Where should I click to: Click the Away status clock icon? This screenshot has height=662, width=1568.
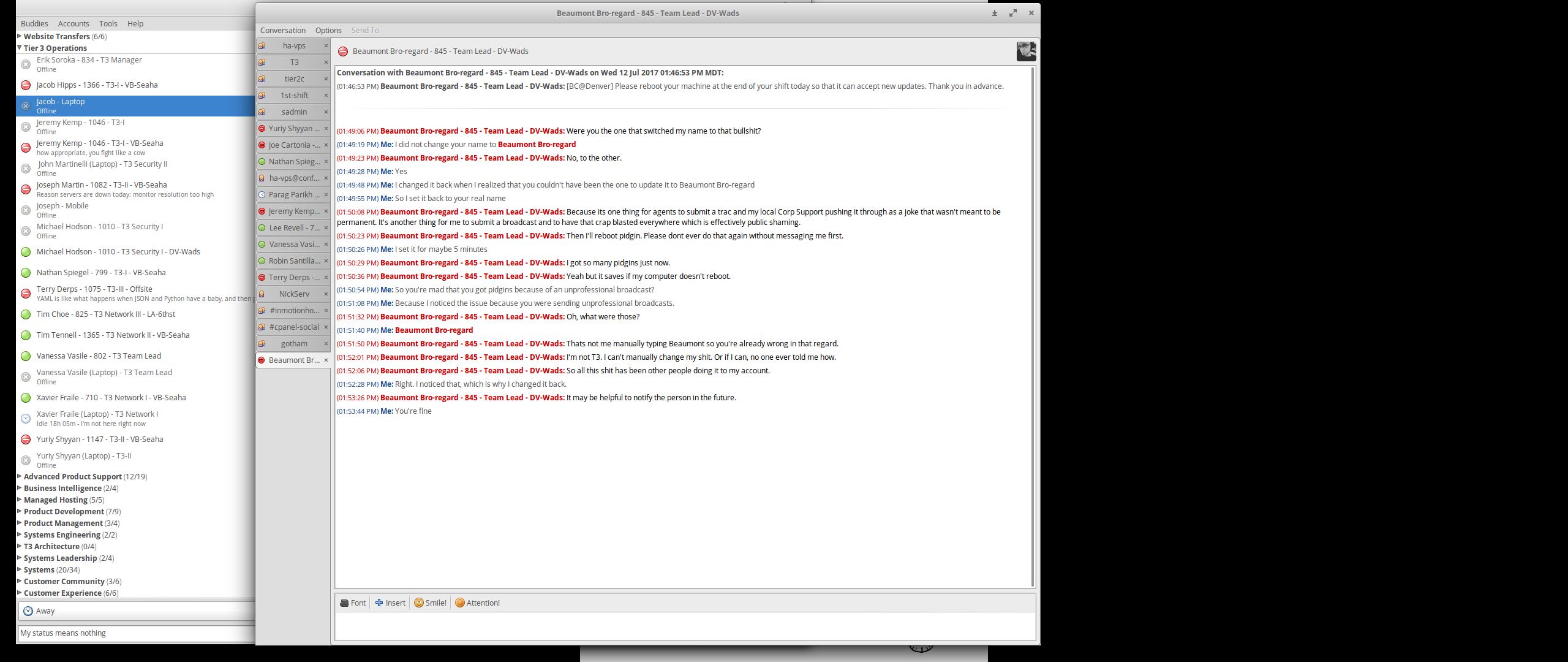28,611
